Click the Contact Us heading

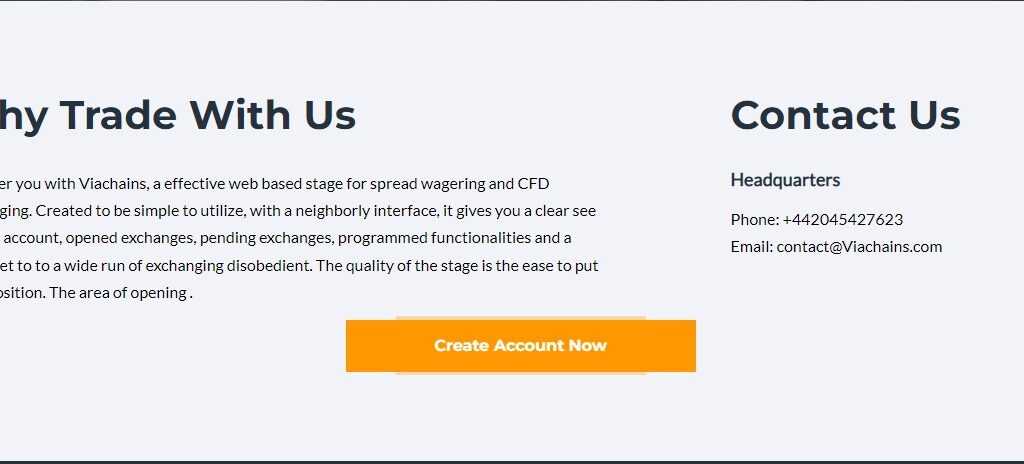coord(845,116)
